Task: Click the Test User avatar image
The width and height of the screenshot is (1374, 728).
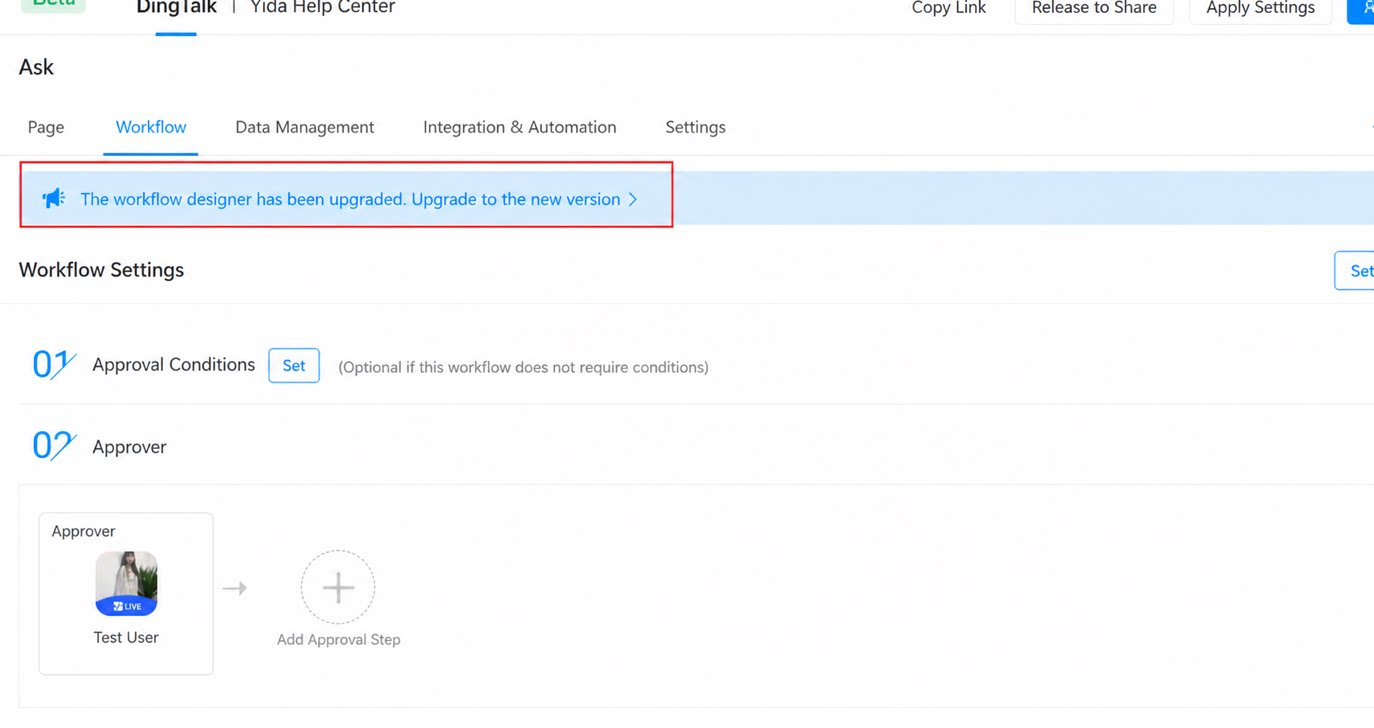Action: [x=126, y=583]
